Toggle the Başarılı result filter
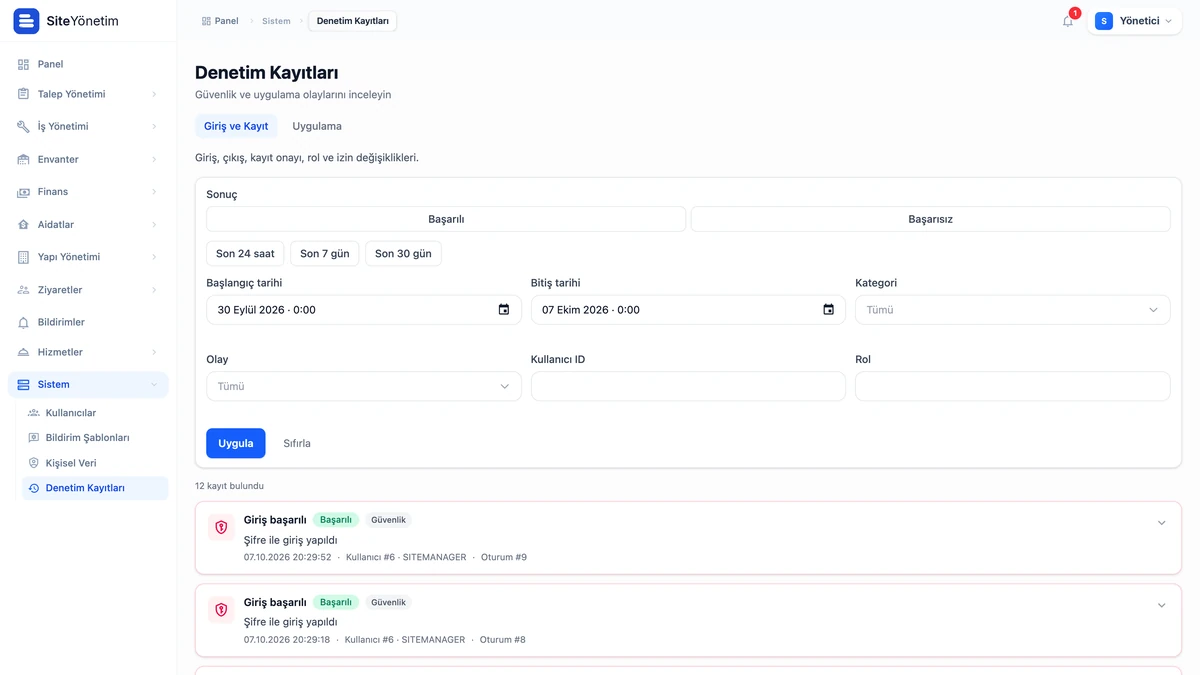 point(446,219)
